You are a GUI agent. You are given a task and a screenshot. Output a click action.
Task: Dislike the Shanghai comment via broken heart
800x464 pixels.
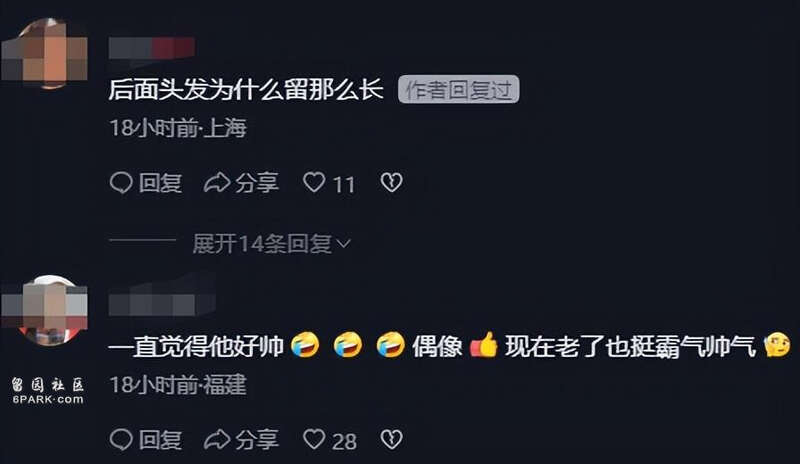click(x=392, y=182)
